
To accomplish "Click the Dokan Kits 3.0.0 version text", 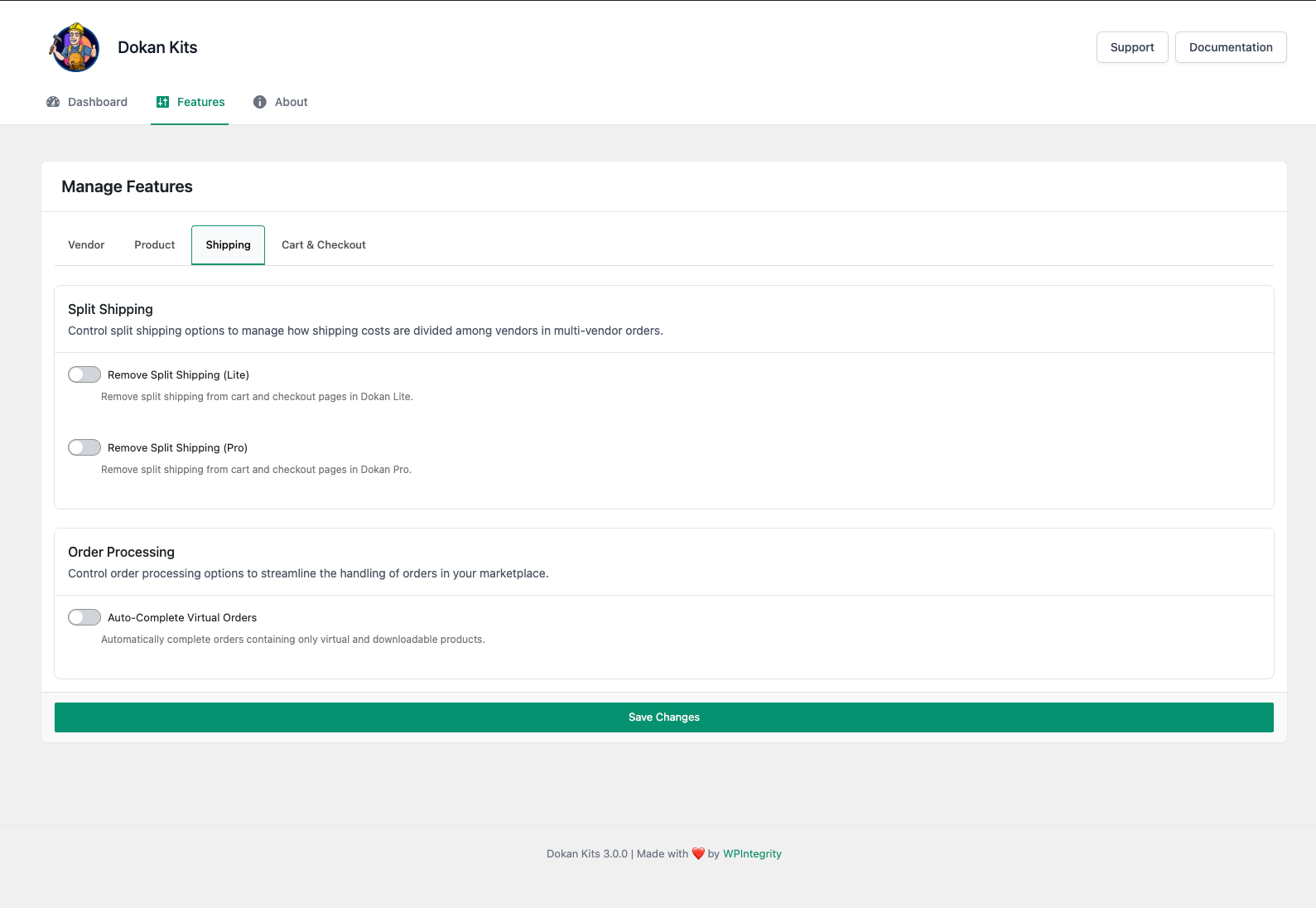I will (x=587, y=853).
